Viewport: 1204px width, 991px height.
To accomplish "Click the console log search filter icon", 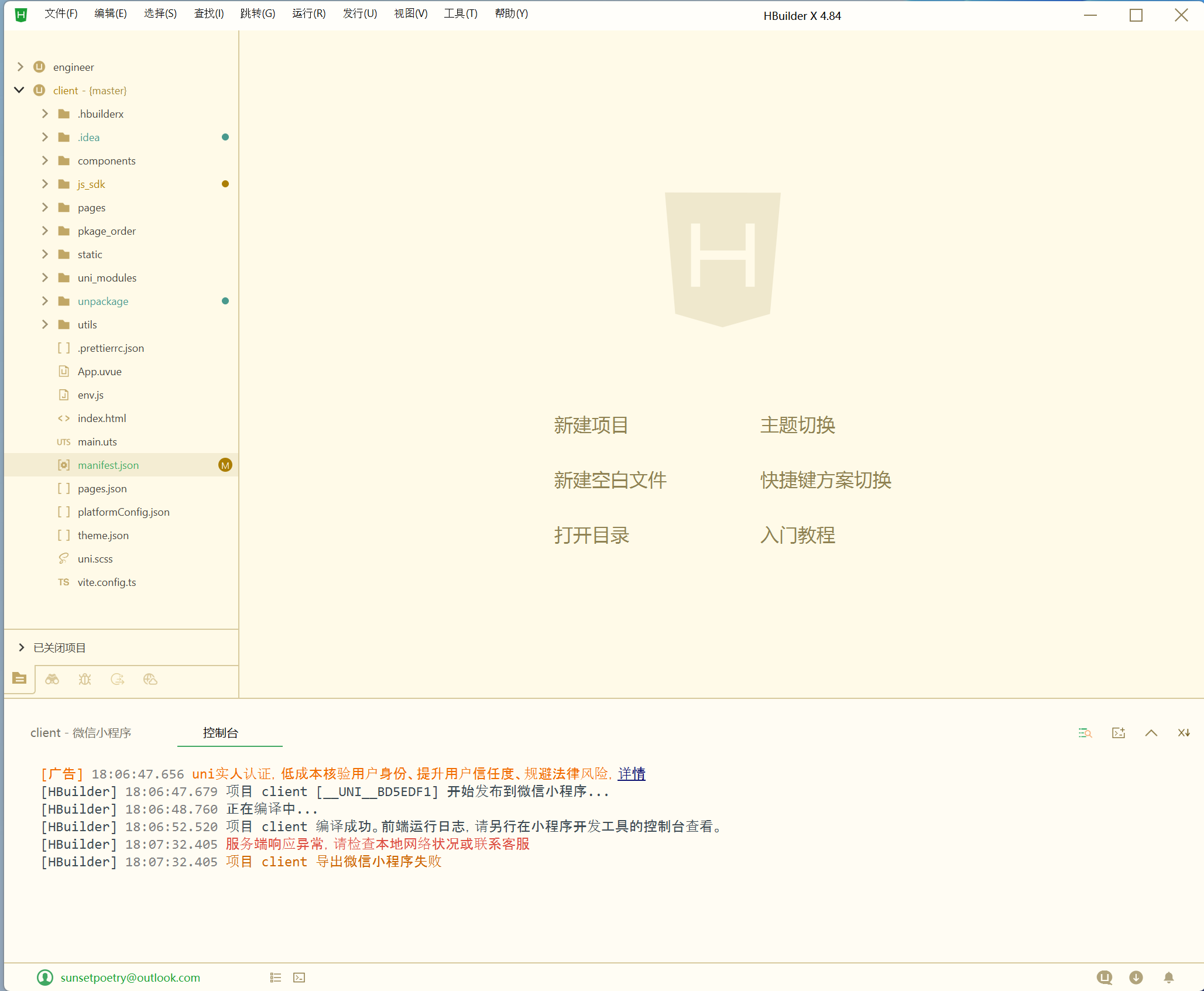I will [1085, 733].
